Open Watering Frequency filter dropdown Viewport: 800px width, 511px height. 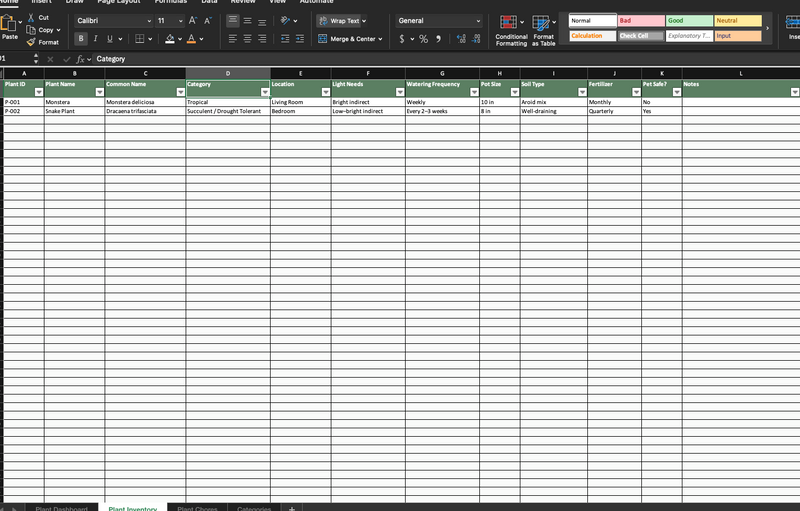click(x=474, y=92)
